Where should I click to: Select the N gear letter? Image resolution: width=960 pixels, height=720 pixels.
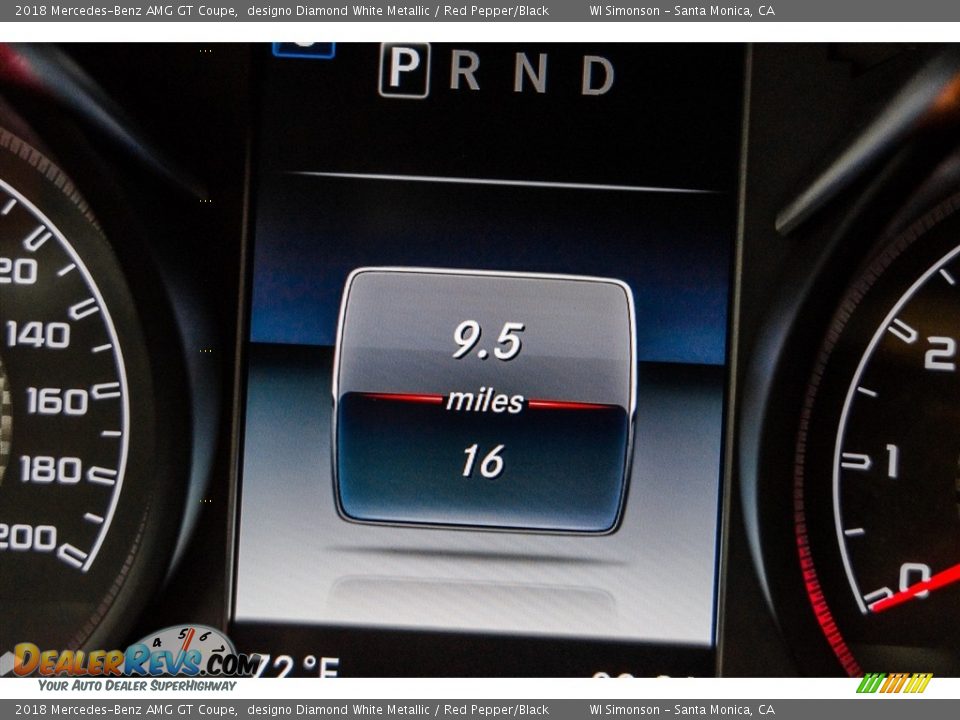coord(530,73)
